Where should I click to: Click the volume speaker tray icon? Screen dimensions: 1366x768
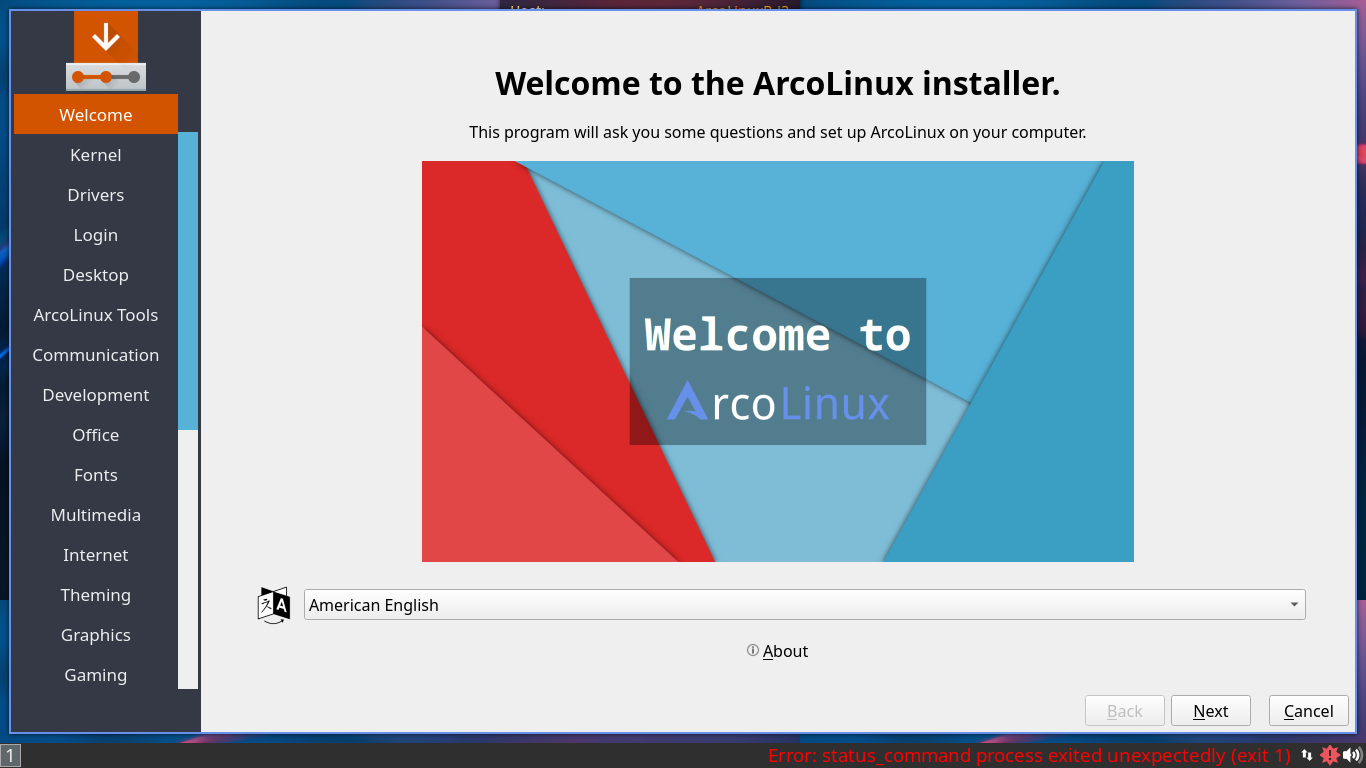(x=1352, y=756)
